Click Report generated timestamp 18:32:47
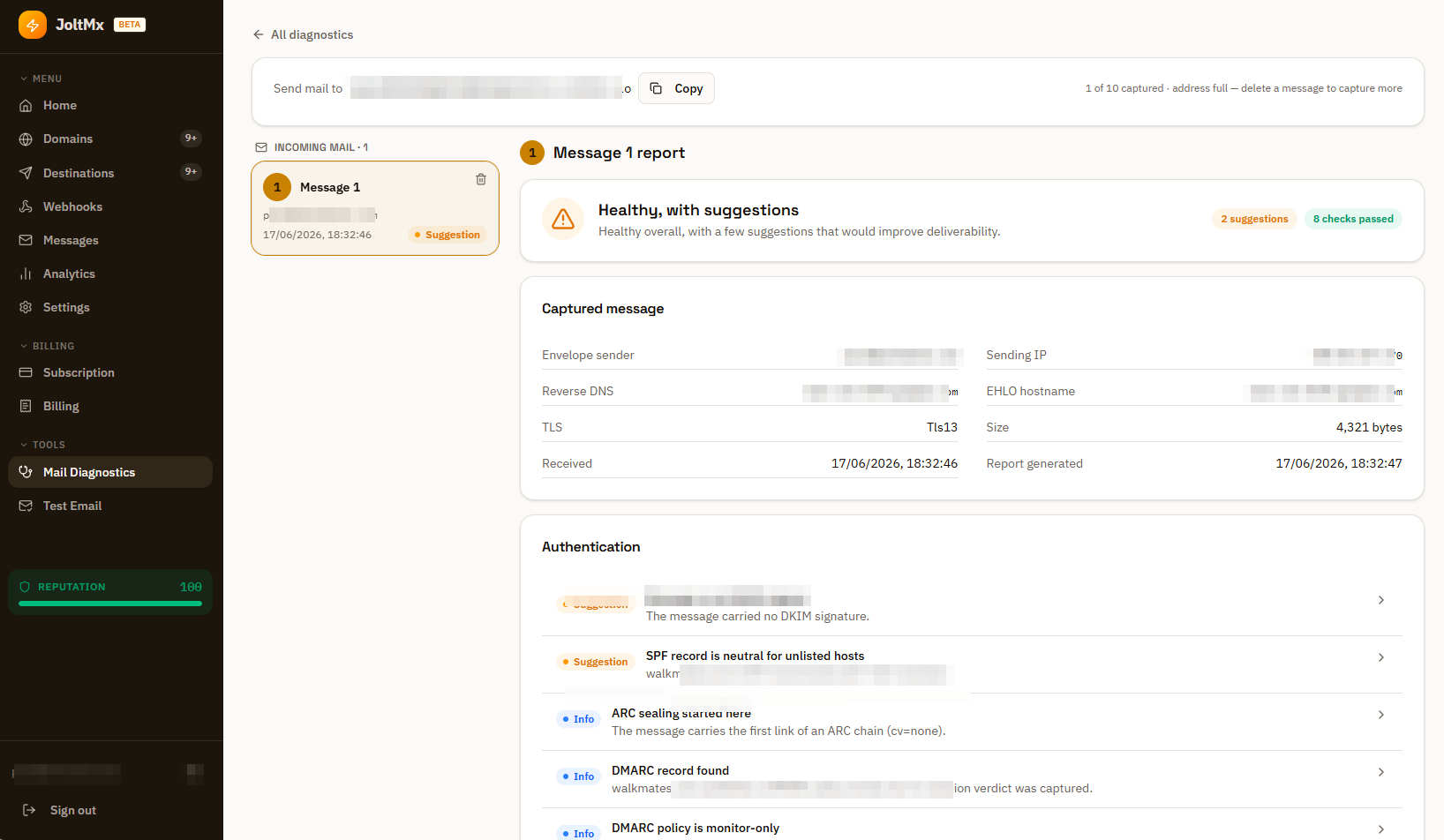Viewport: 1444px width, 840px height. (x=1339, y=463)
